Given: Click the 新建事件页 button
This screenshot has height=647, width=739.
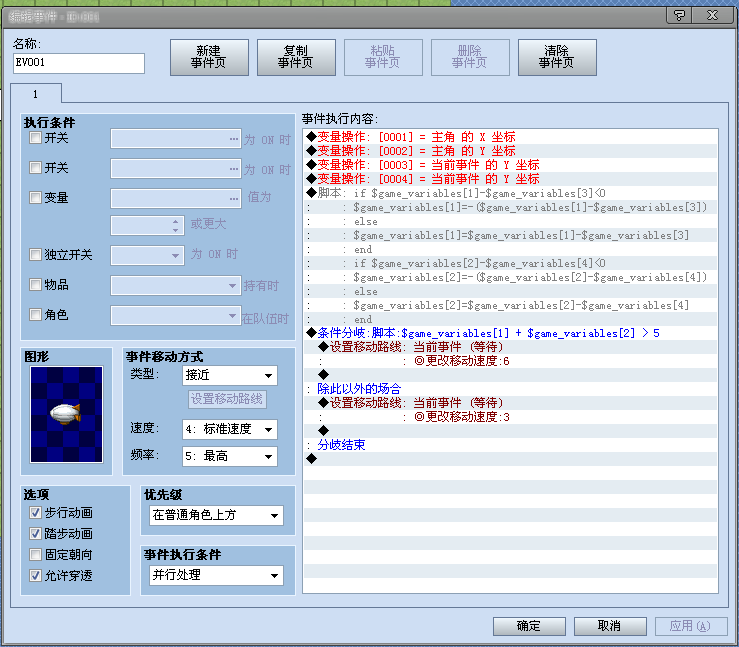Looking at the screenshot, I should (209, 57).
